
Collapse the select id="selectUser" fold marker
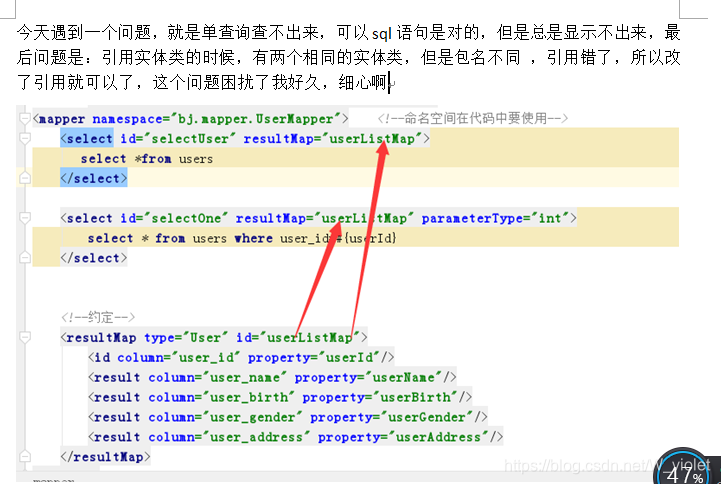[25, 138]
